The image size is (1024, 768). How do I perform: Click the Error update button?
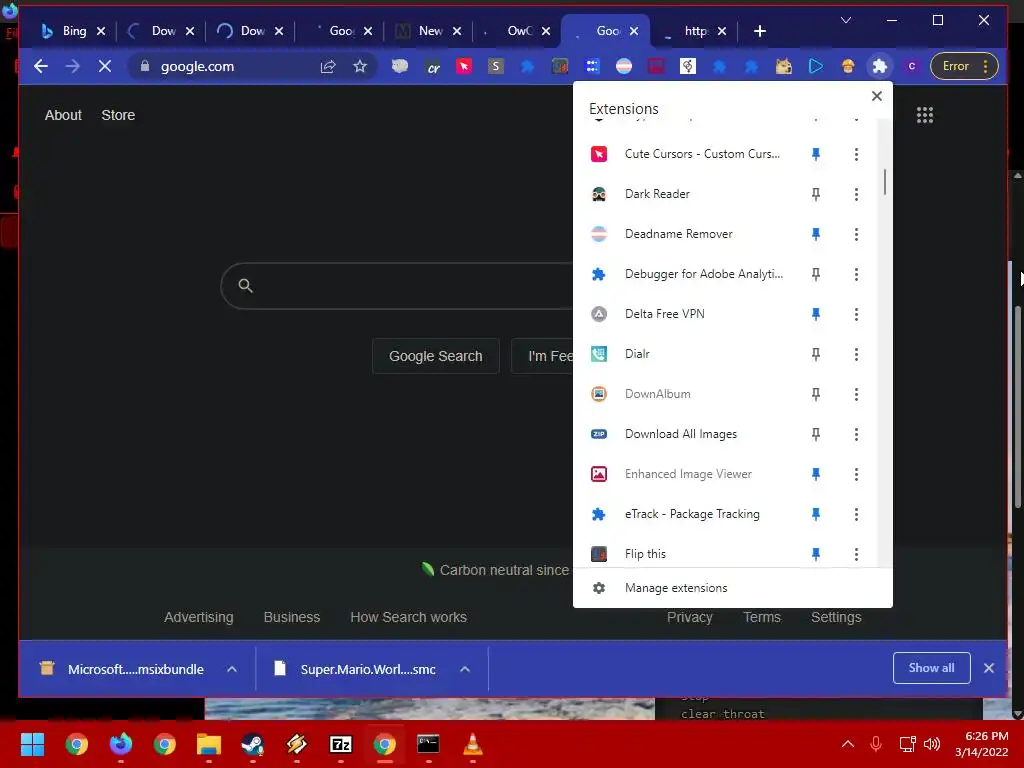(964, 66)
